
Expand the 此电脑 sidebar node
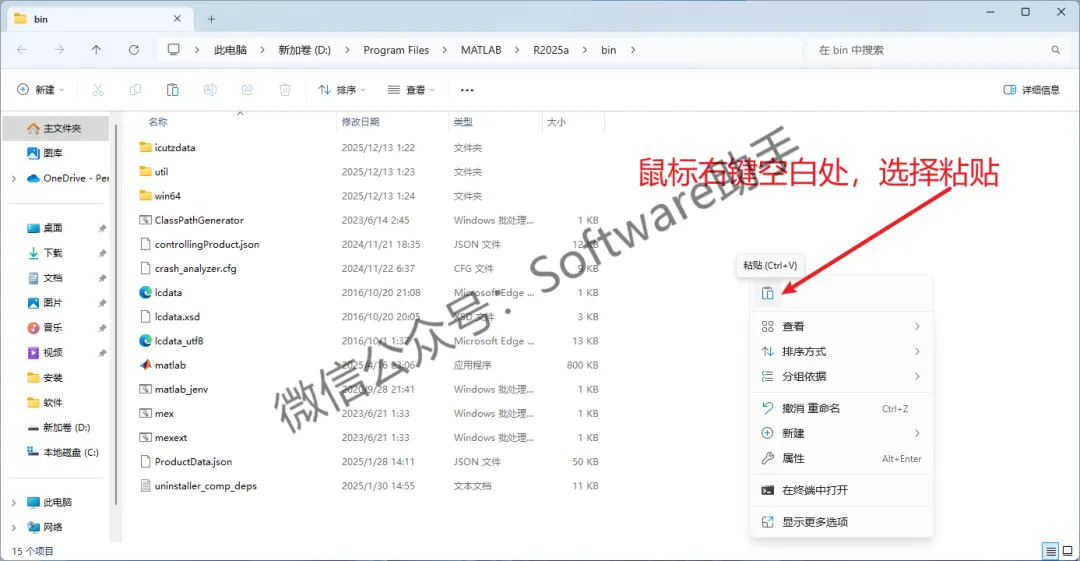point(14,502)
